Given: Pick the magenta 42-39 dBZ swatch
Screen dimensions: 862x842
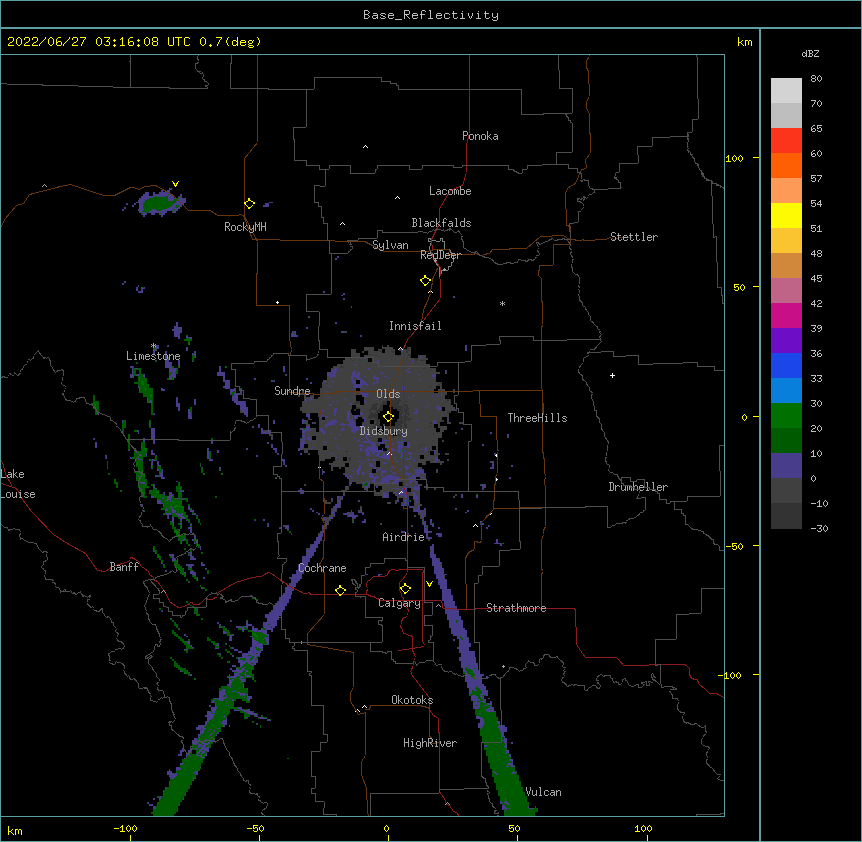Looking at the screenshot, I should [786, 315].
